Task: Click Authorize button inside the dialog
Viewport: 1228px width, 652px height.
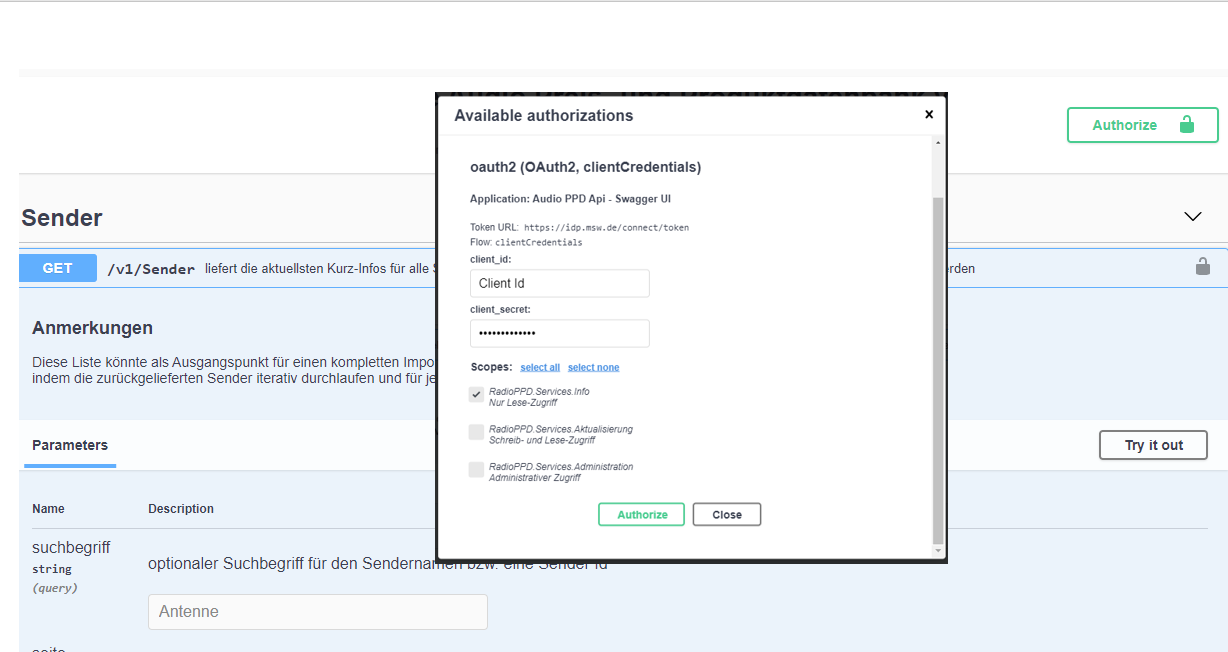Action: coord(641,515)
